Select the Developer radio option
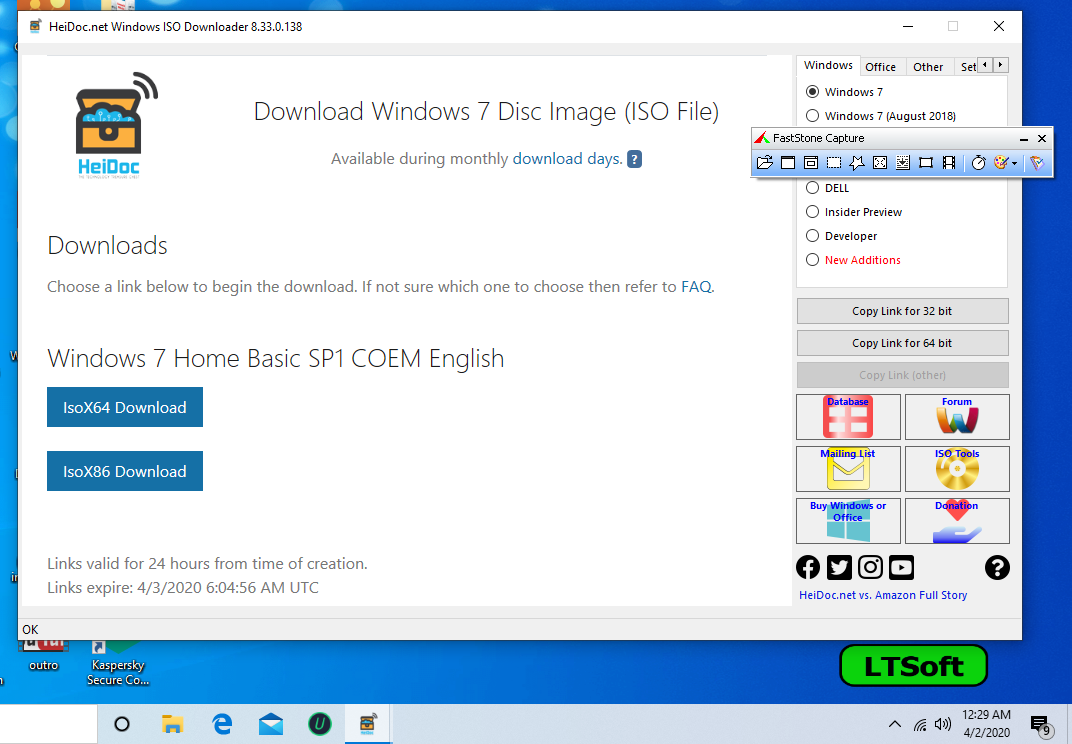1072x744 pixels. [x=812, y=236]
